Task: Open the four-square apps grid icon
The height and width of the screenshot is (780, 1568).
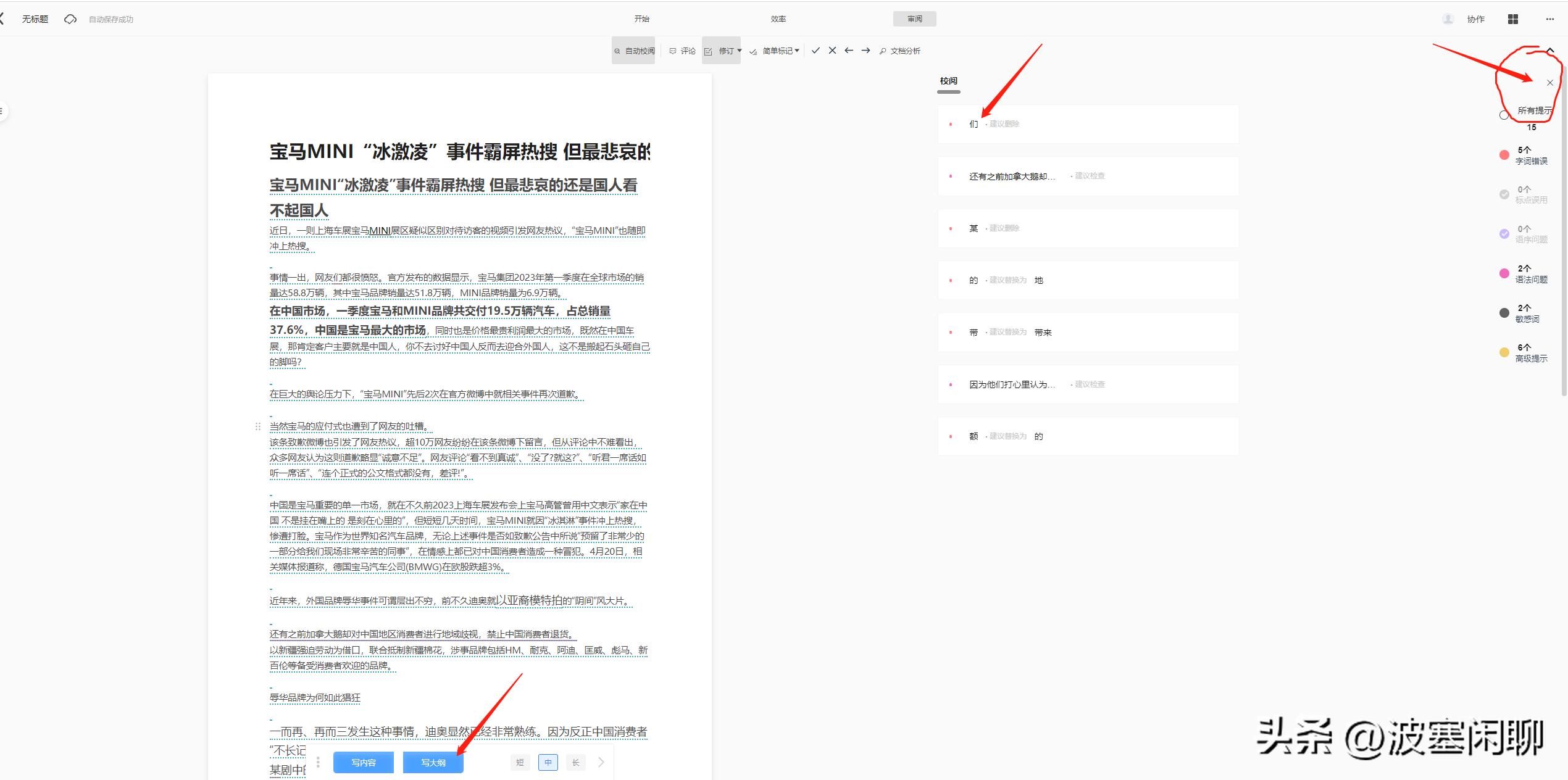Action: tap(1512, 19)
